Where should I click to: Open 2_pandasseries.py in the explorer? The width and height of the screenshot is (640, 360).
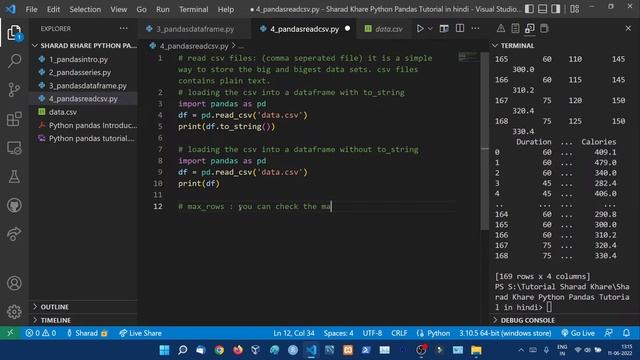tap(80, 72)
